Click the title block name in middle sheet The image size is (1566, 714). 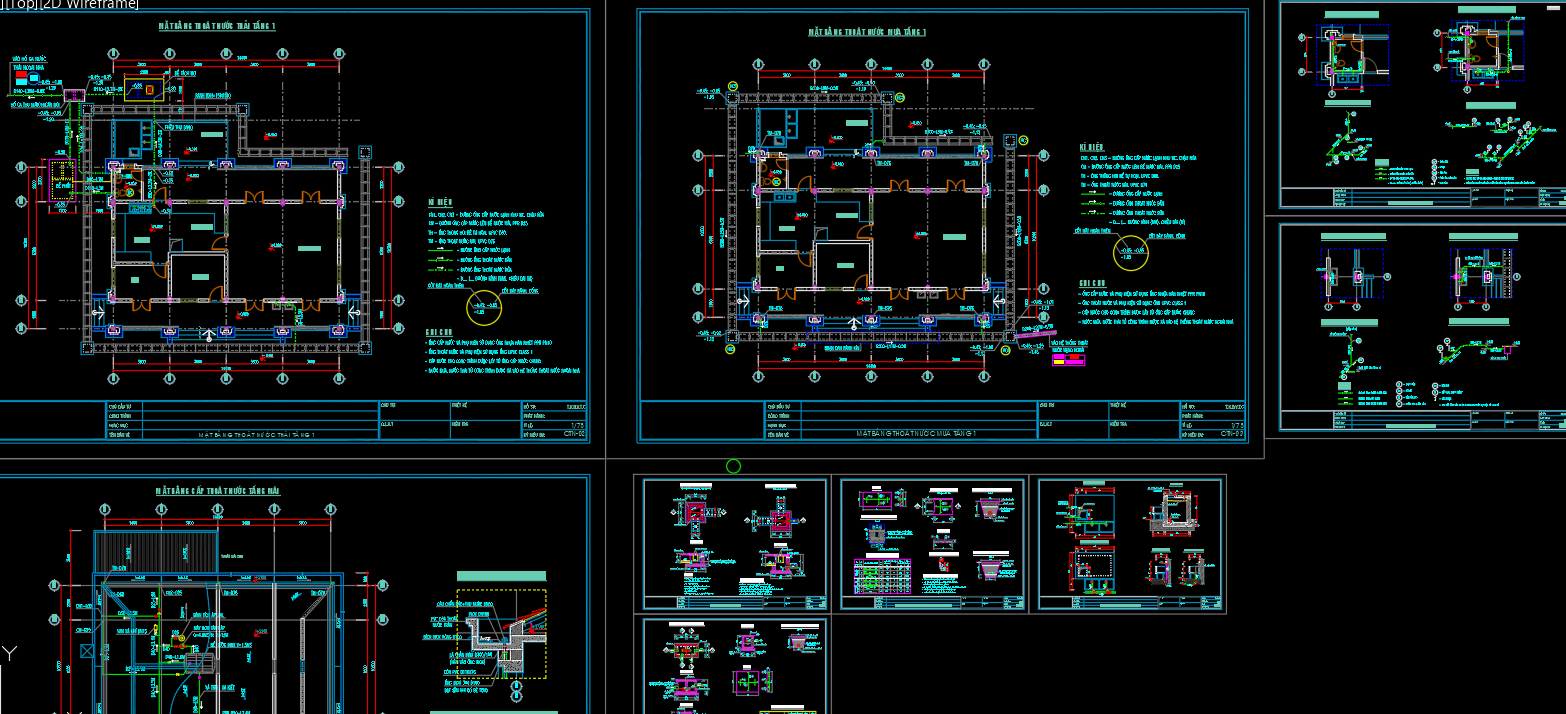pos(917,434)
